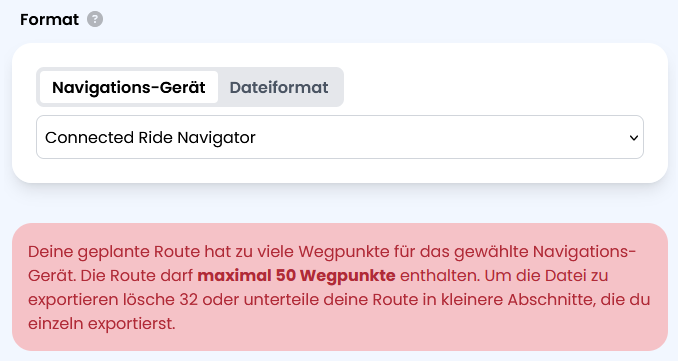Expand the navigation device selection list

(340, 137)
